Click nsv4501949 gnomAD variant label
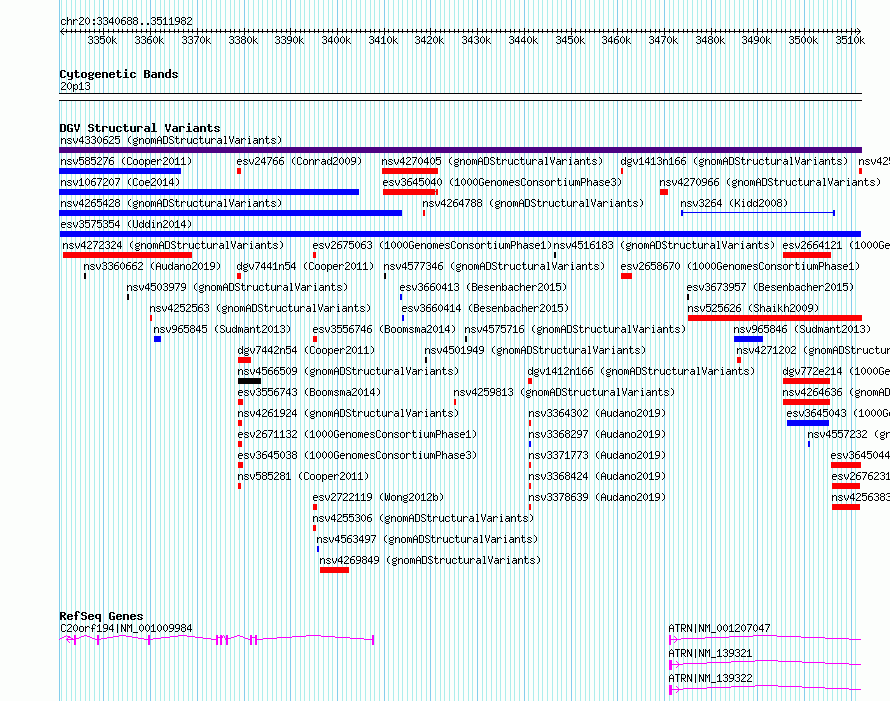 click(x=535, y=350)
